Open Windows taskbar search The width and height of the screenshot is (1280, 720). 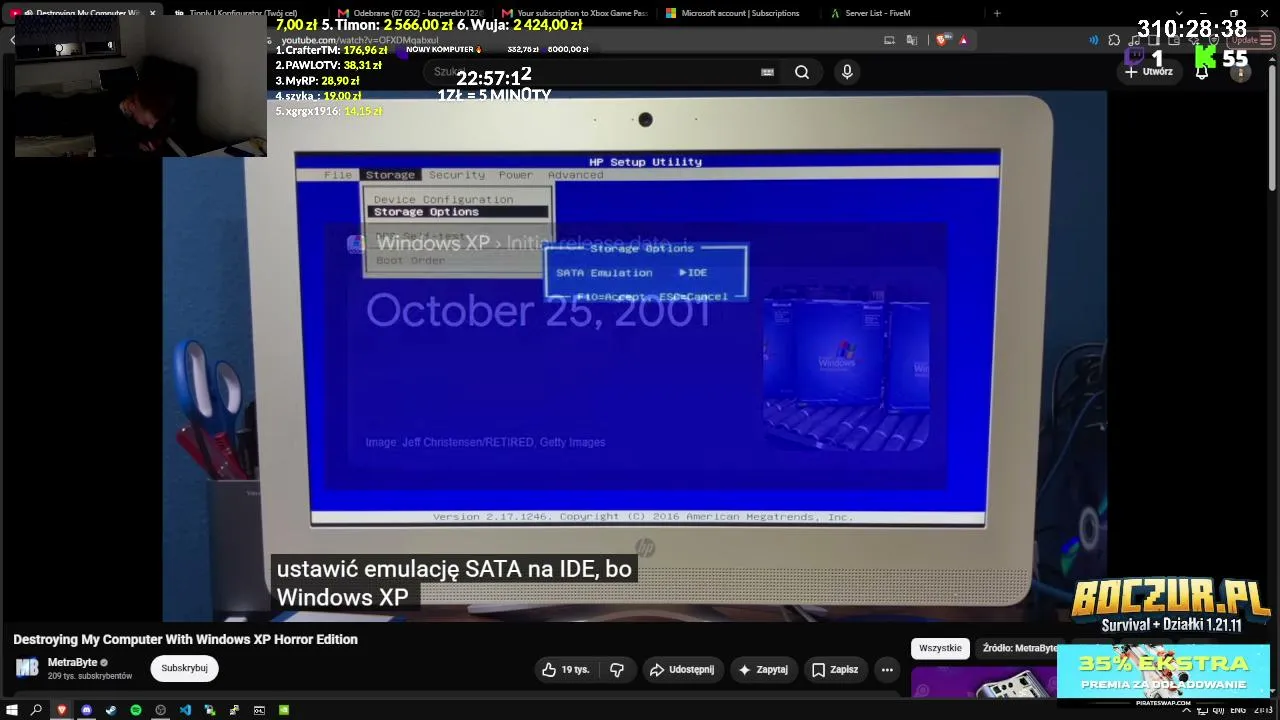[x=37, y=710]
